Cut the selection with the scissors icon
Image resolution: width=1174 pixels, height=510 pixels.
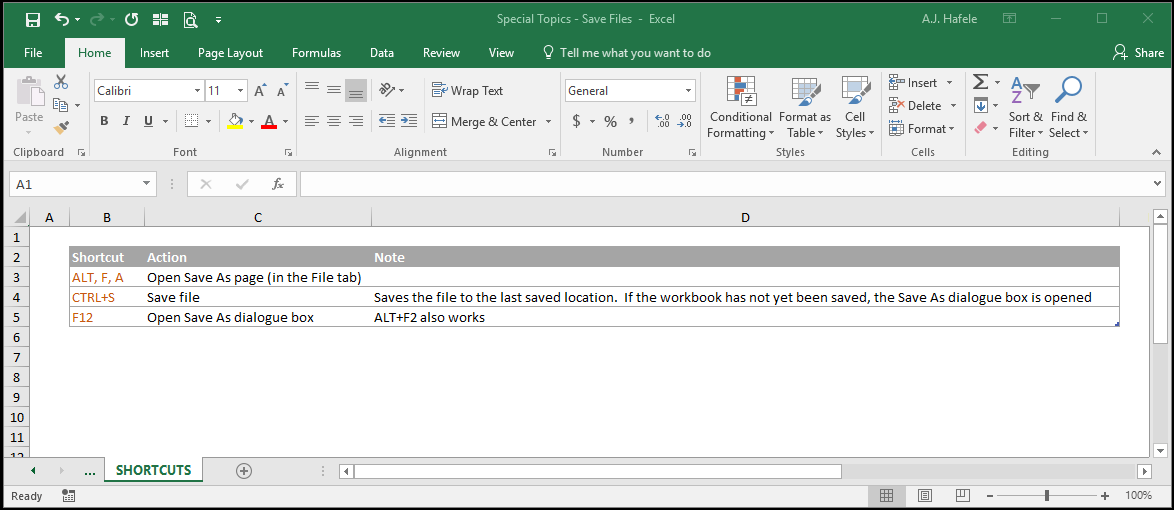[x=61, y=82]
